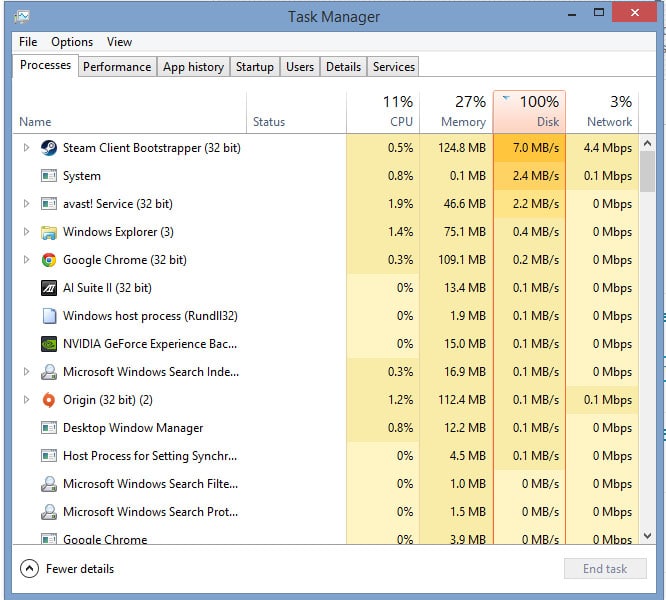Sort by the Status column header

[x=296, y=112]
